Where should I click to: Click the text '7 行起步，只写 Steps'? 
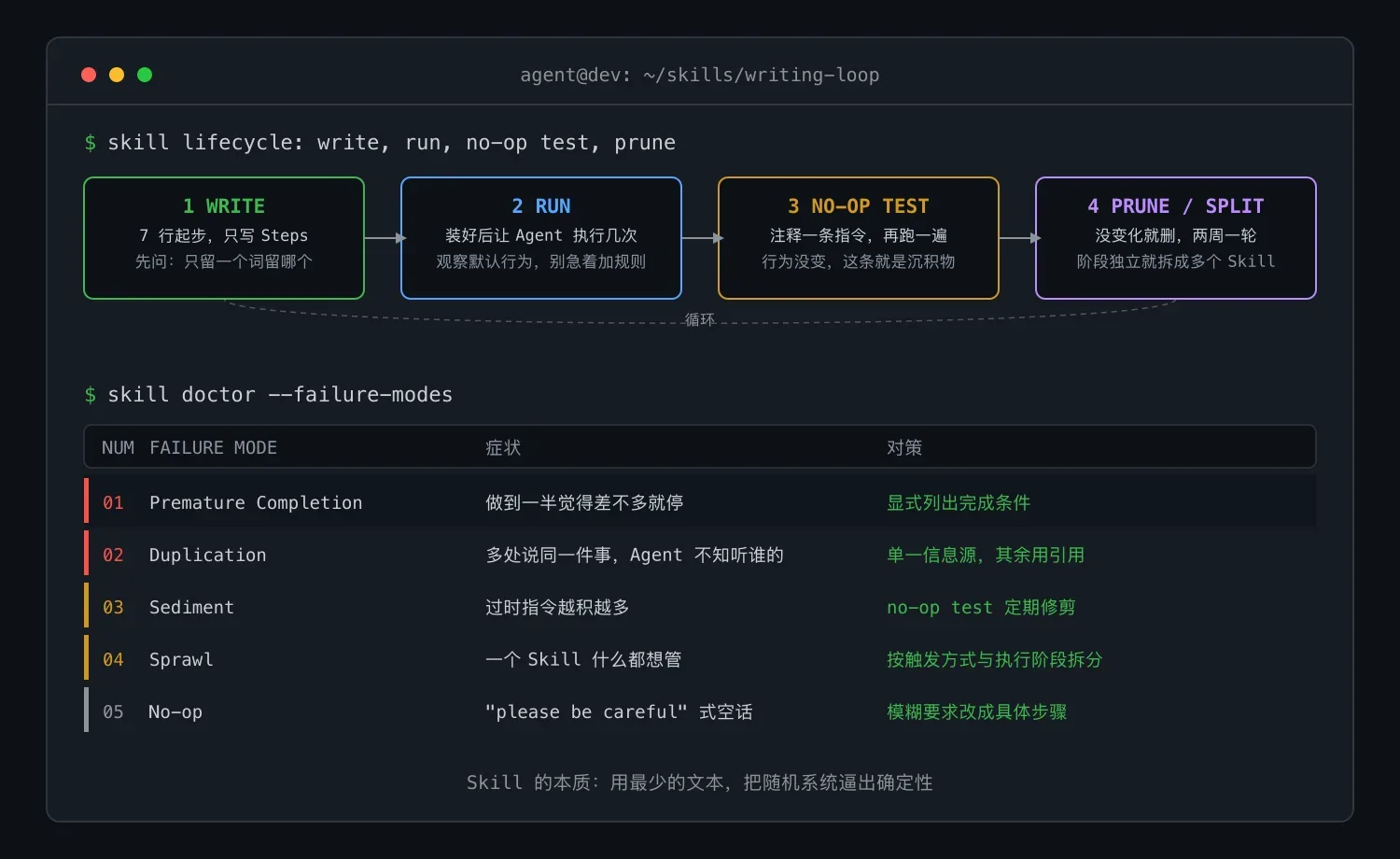point(224,235)
